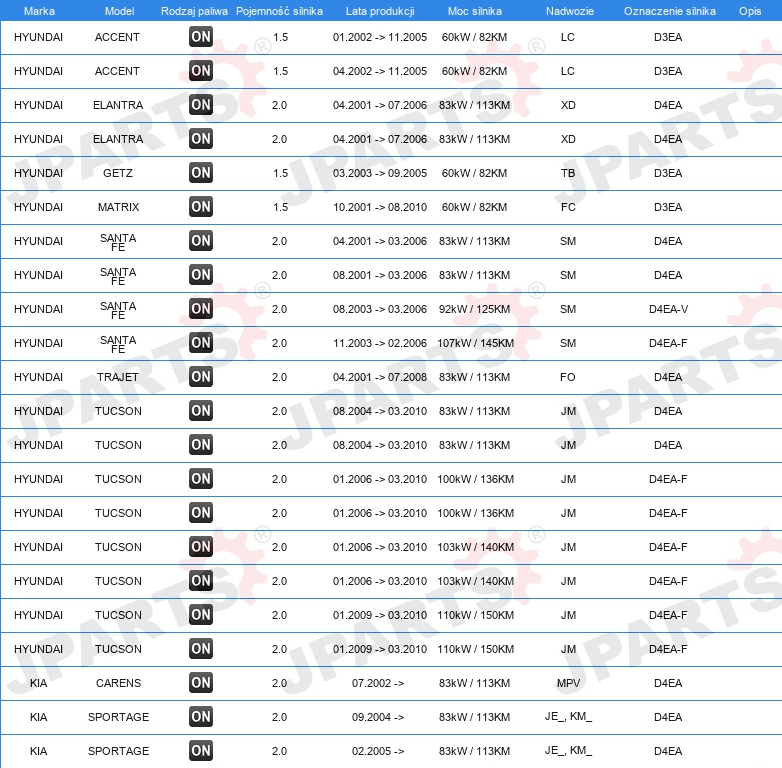This screenshot has width=782, height=768.
Task: Click 1.5 engine capacity in the MATRIX row
Action: [280, 207]
